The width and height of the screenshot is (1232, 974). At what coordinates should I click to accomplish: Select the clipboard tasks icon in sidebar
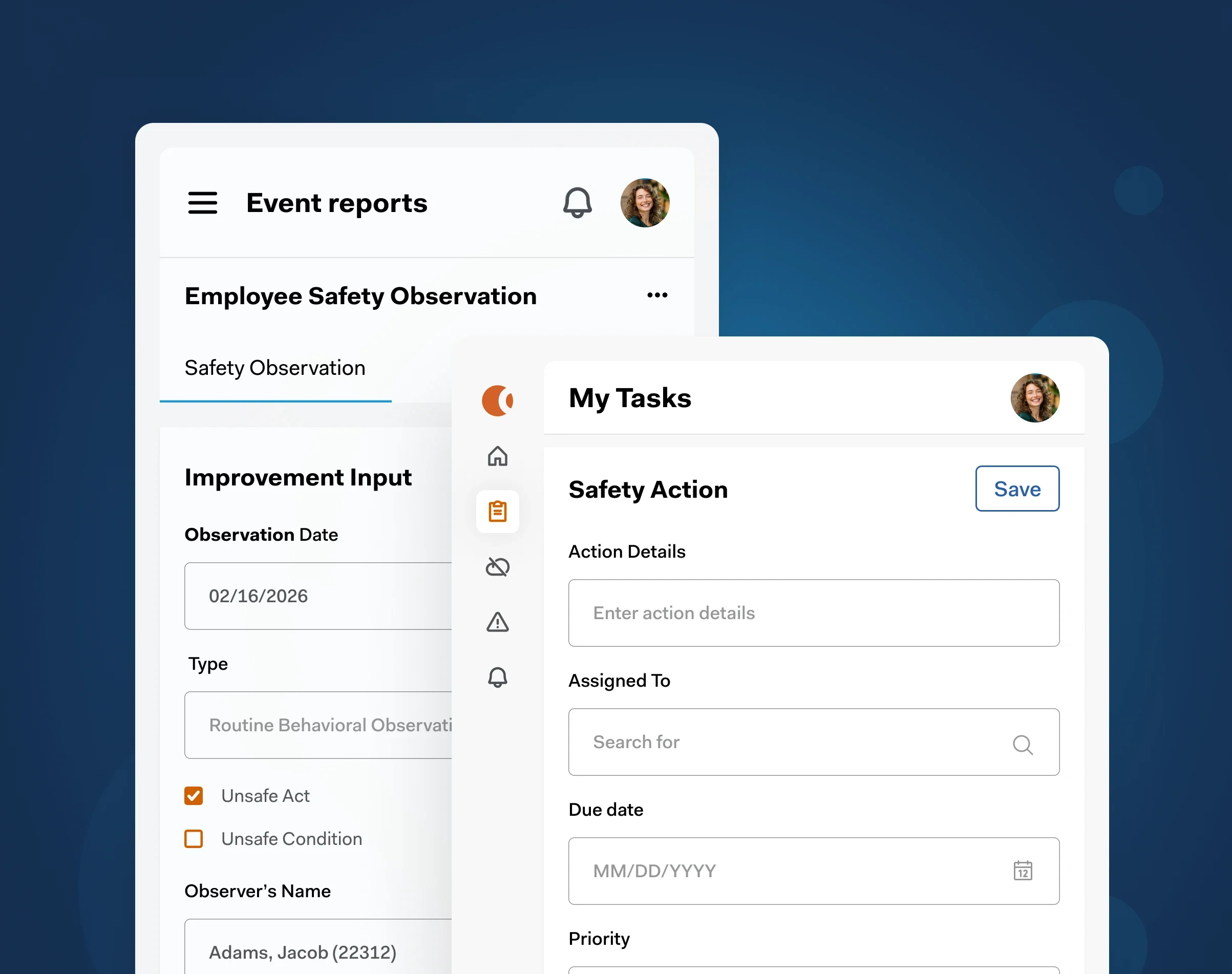497,512
